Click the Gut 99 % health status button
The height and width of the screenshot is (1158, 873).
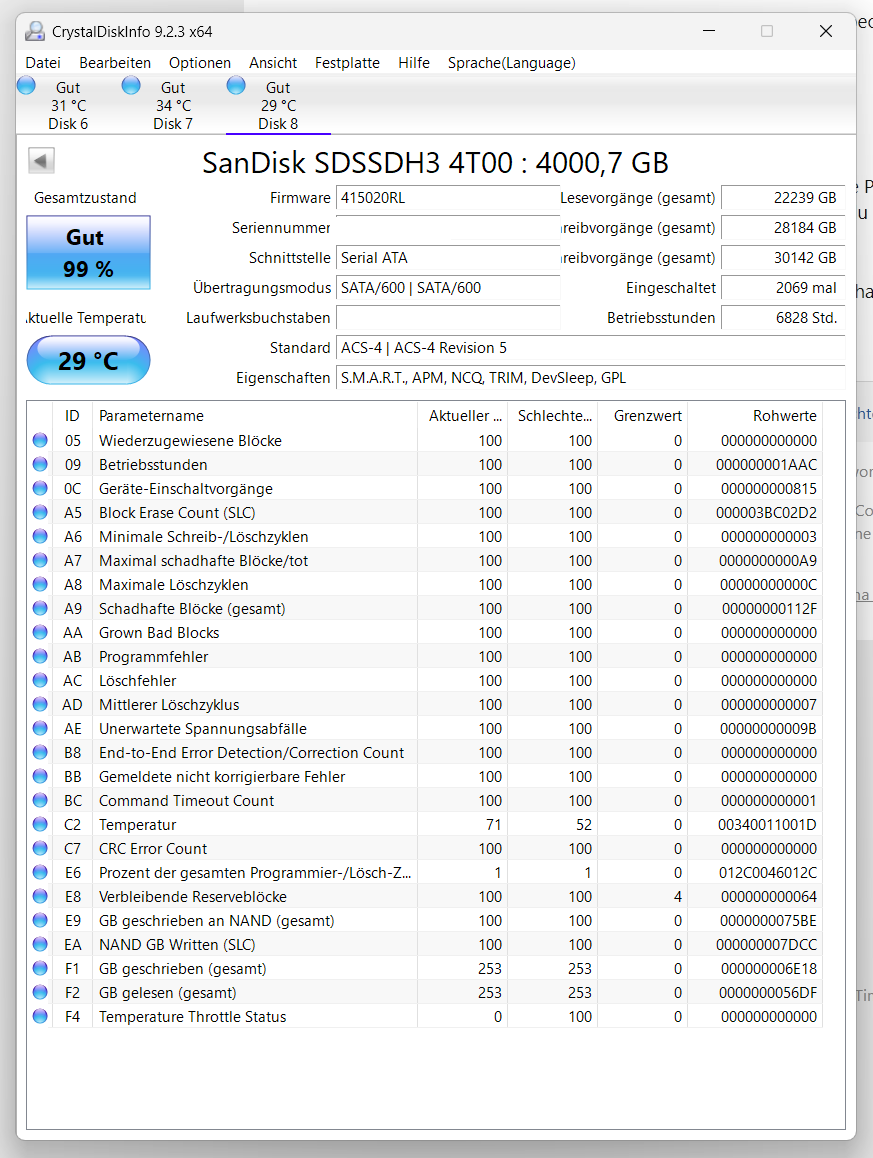(89, 253)
